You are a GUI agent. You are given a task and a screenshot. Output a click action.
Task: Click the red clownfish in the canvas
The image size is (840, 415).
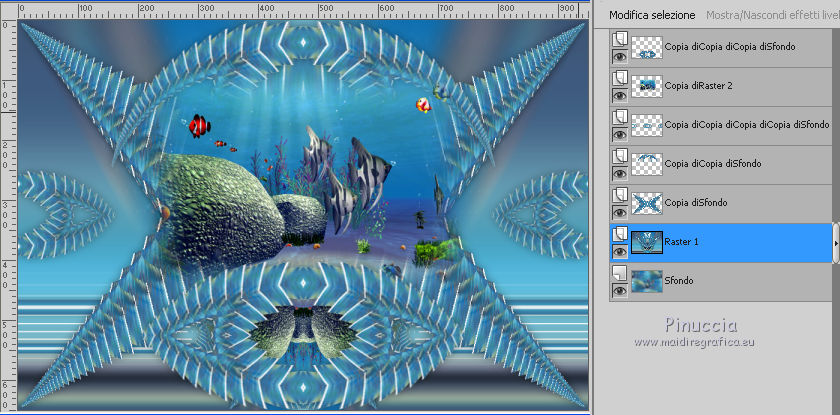coord(199,126)
